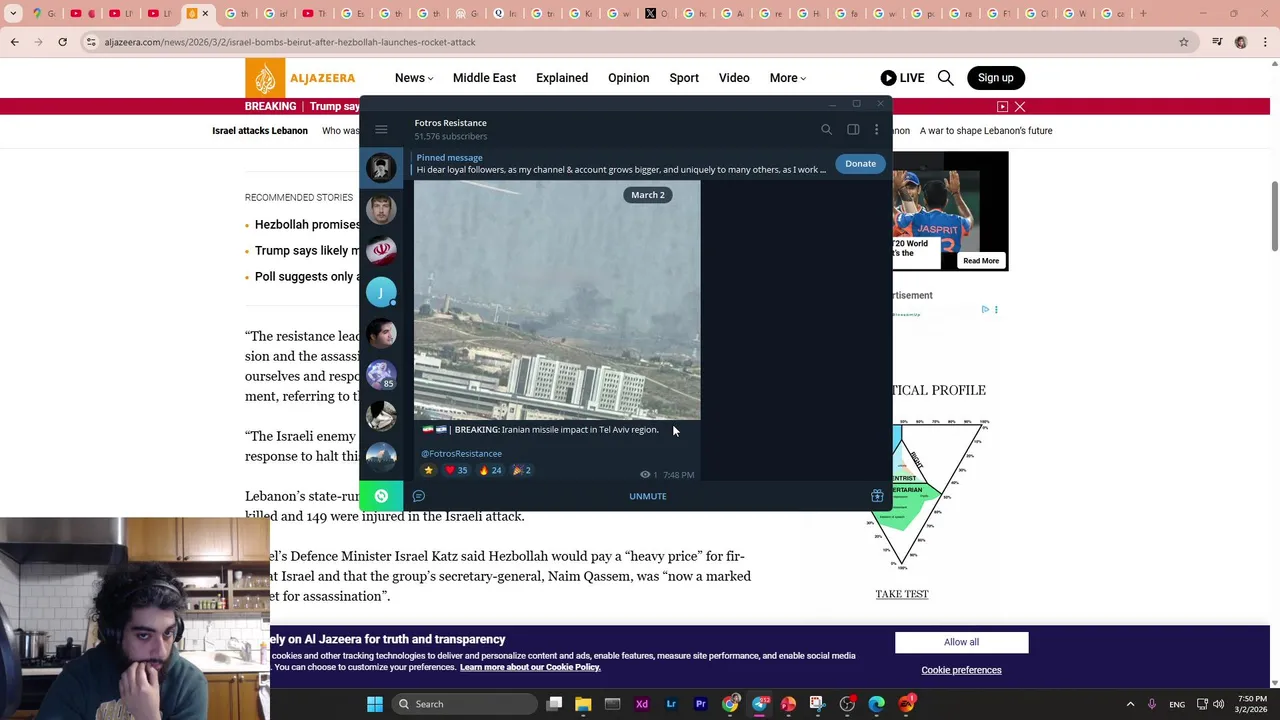This screenshot has width=1280, height=720.
Task: Open the Telegram hamburger menu
Action: click(381, 129)
